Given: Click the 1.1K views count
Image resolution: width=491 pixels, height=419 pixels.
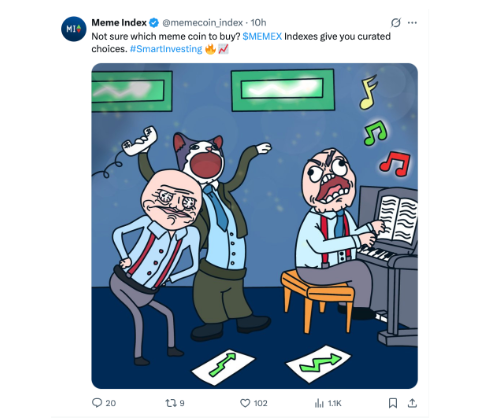Looking at the screenshot, I should pos(335,403).
